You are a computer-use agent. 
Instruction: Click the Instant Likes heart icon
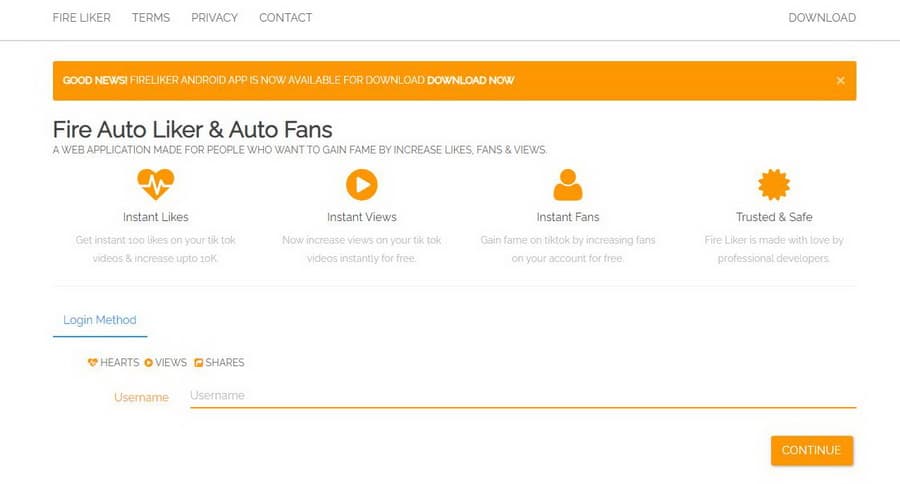(156, 184)
